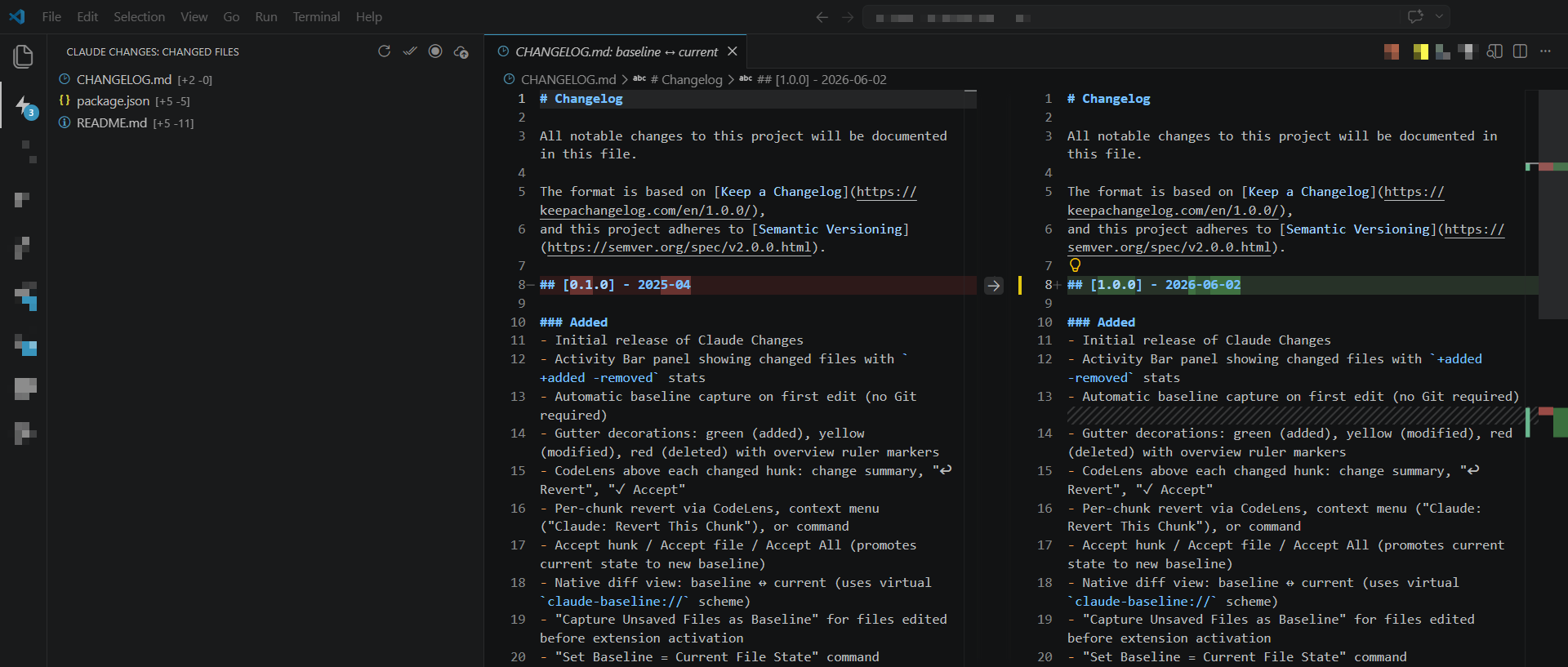The width and height of the screenshot is (1568, 667).
Task: Click '# Changelog' breadcrumb segment
Action: tap(686, 79)
